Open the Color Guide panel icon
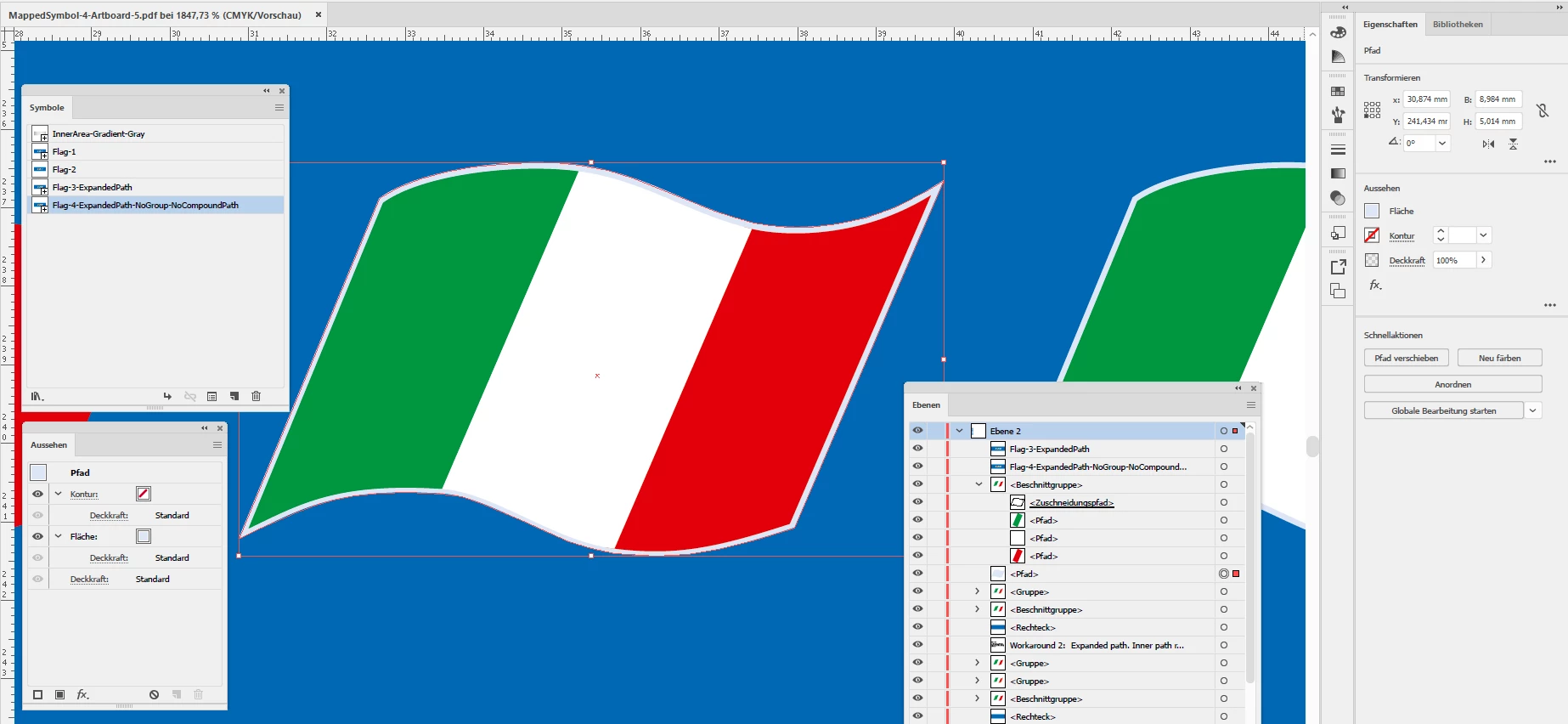 pyautogui.click(x=1338, y=57)
